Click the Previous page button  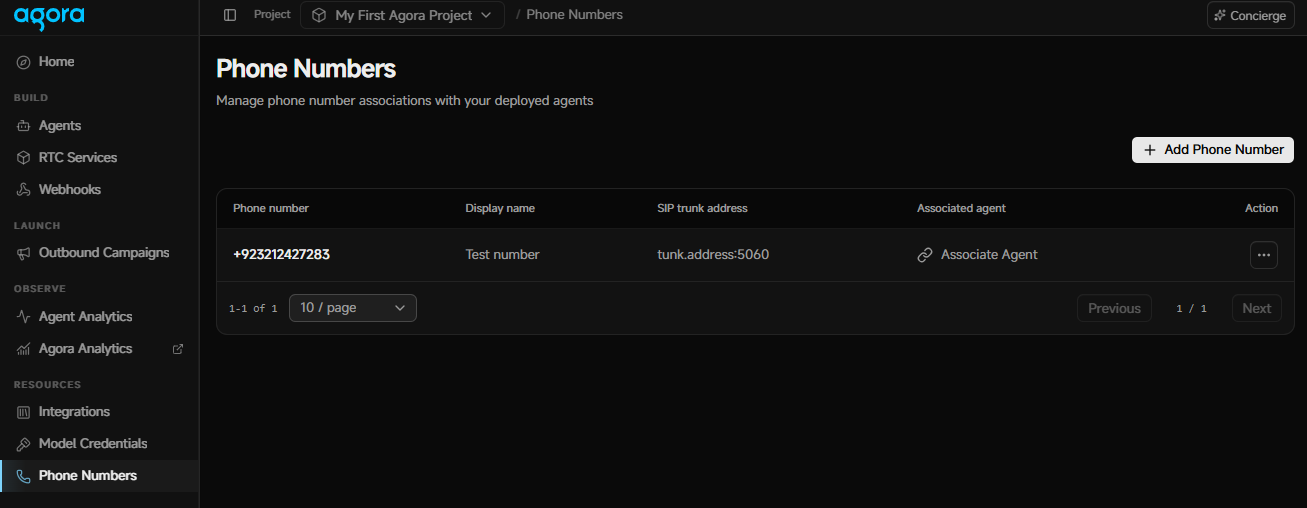pyautogui.click(x=1114, y=308)
